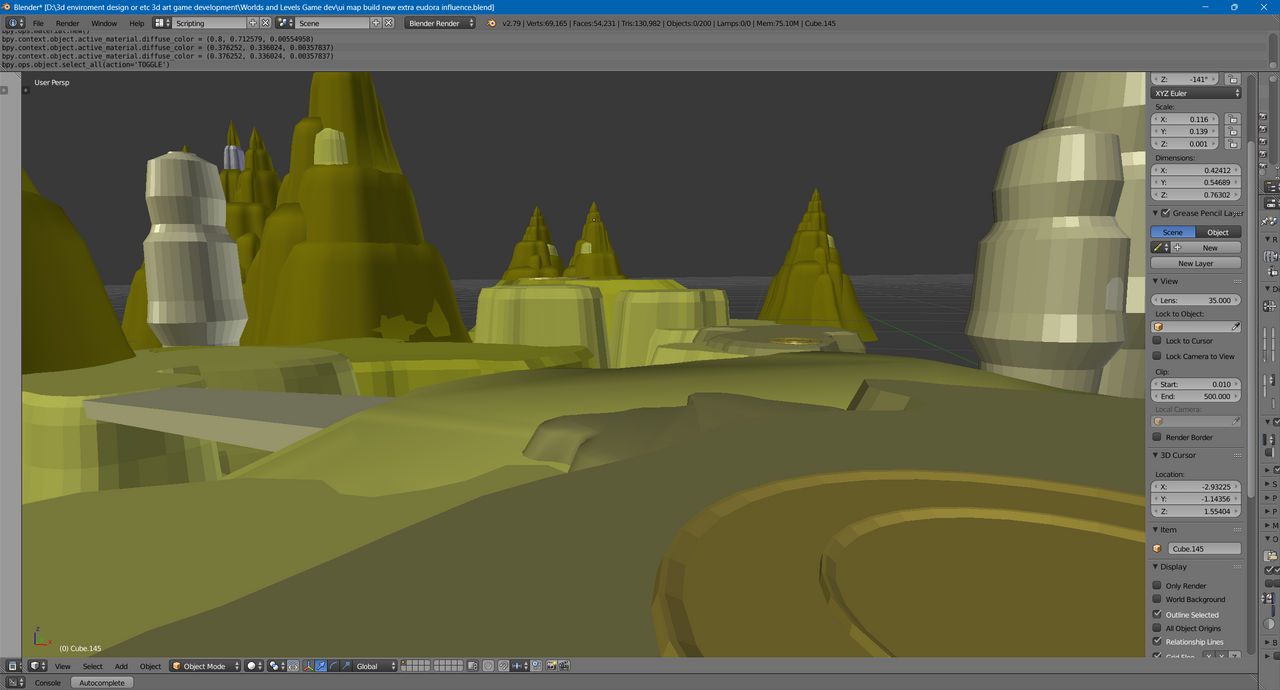1280x690 pixels.
Task: Click the New Layer button
Action: (x=1196, y=263)
